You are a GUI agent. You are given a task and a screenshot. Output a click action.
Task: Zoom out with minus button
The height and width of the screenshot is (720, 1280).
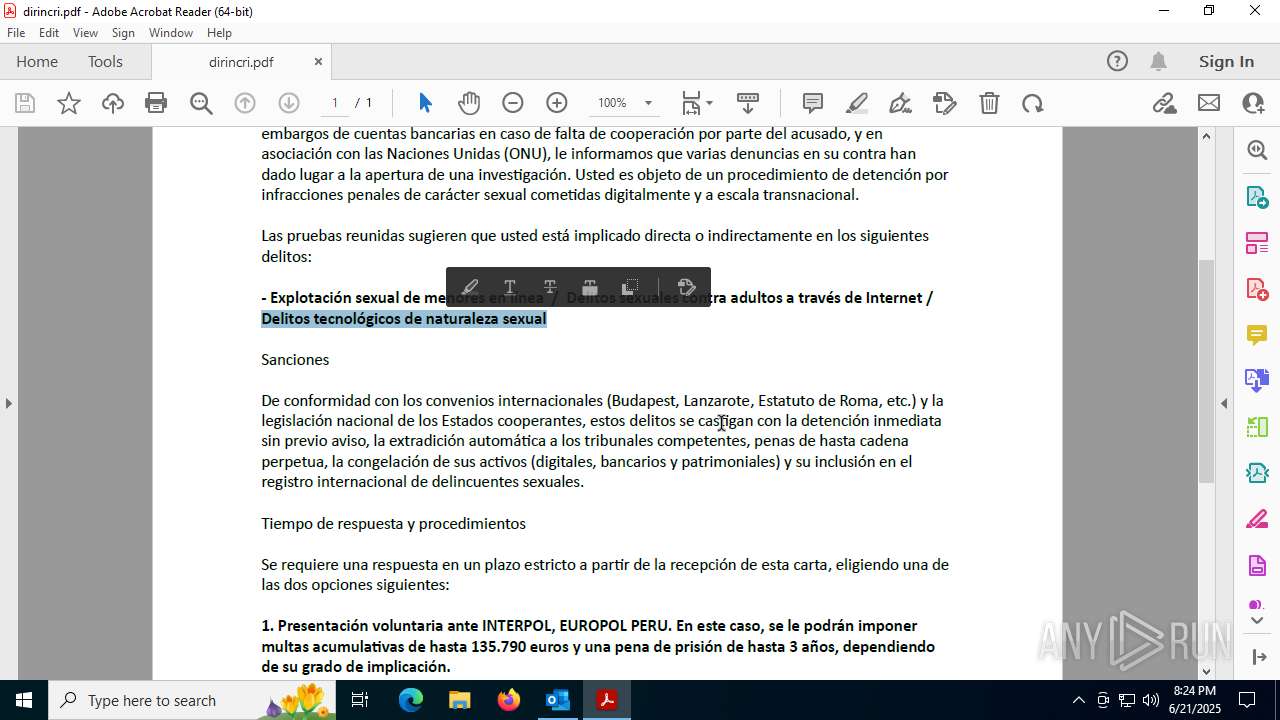(x=513, y=103)
